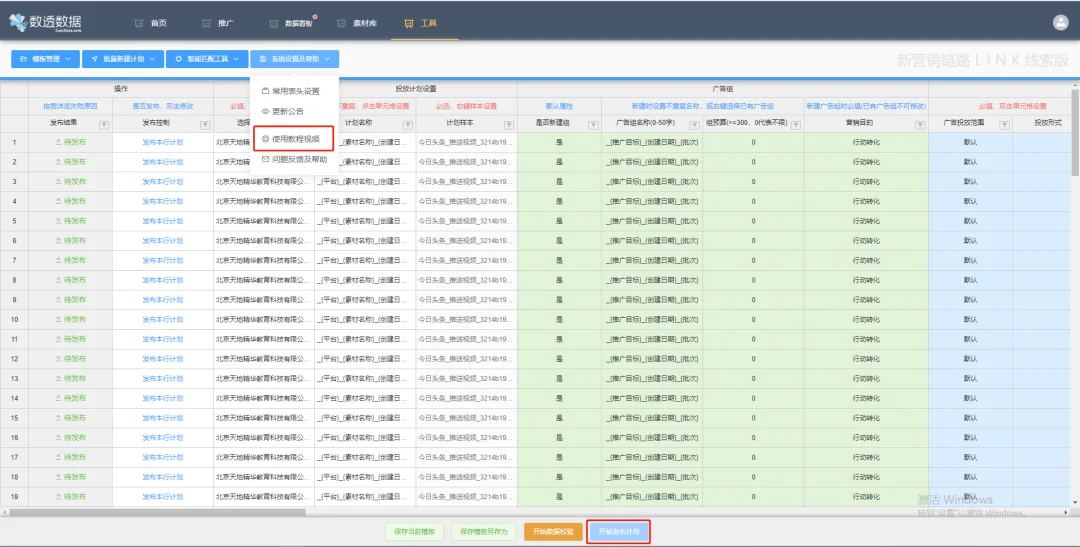
Task: Select row 5 组预算 cell 0
Action: 753,220
